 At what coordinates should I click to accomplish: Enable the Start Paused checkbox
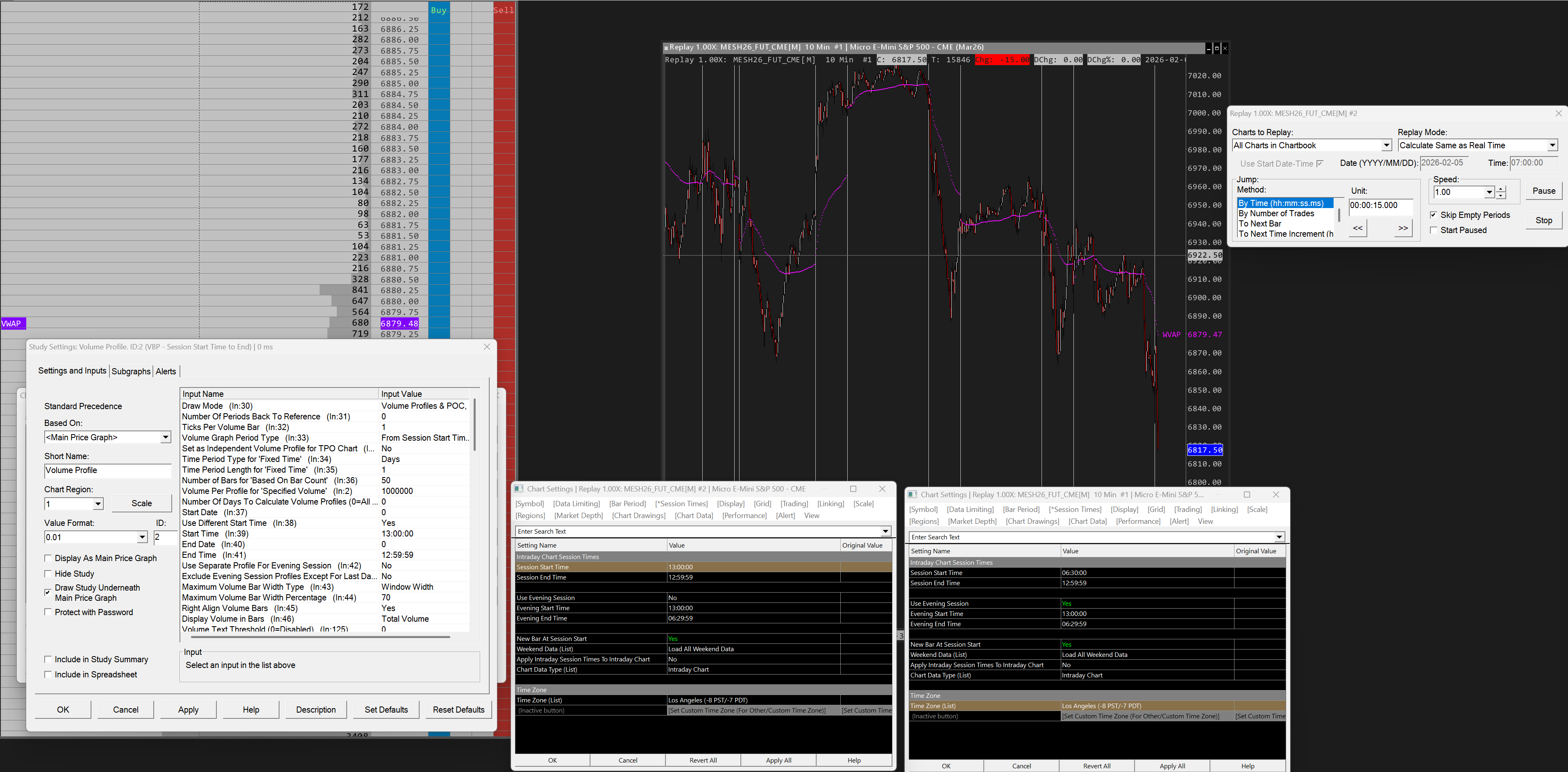point(1434,230)
